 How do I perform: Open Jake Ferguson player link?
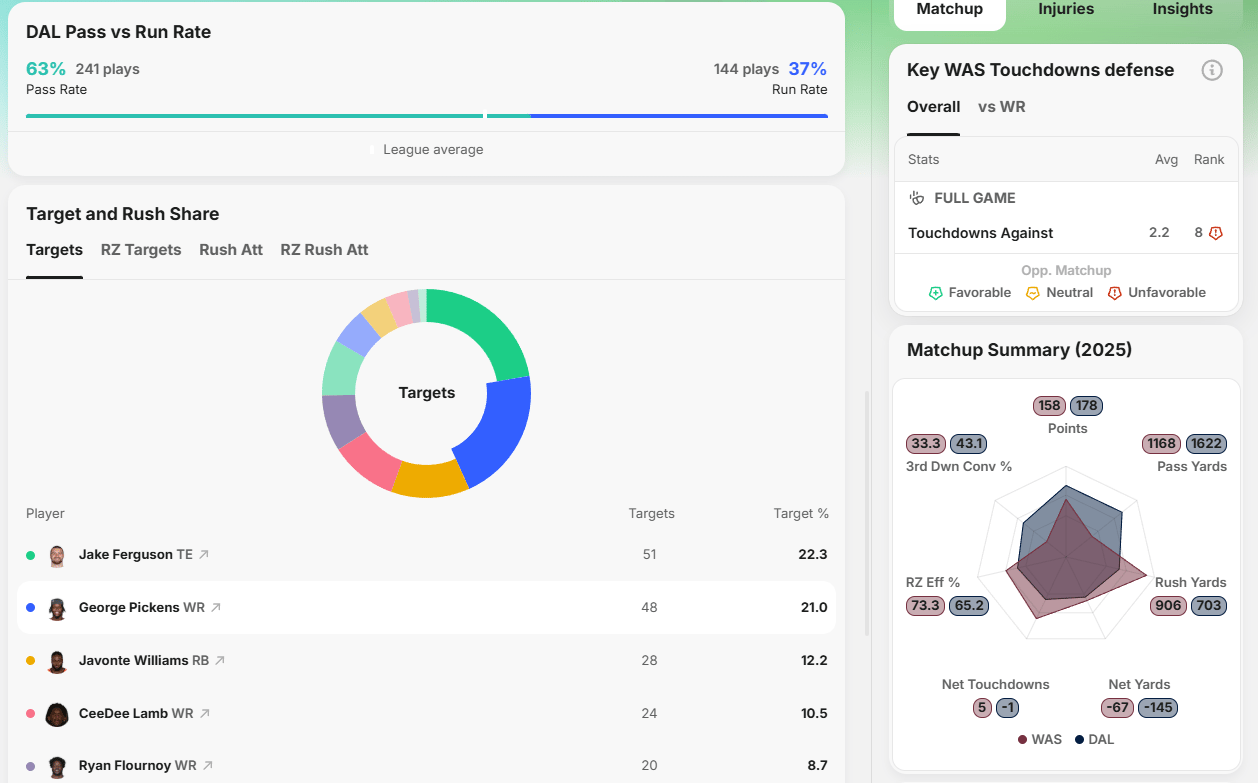pyautogui.click(x=126, y=554)
